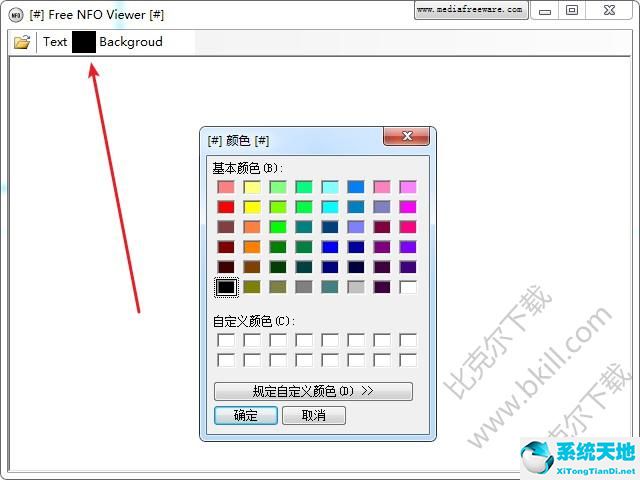Pick the violet swatch ending fourth row
Viewport: 640px width, 480px height.
[x=408, y=247]
